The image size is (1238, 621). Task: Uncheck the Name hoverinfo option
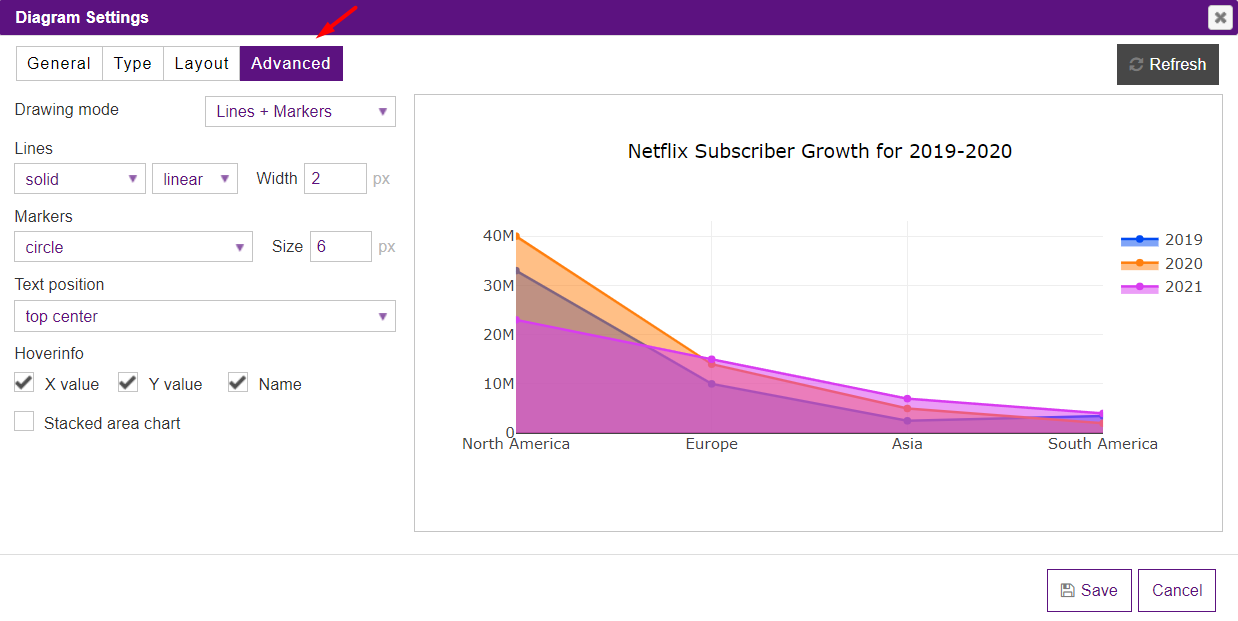click(x=237, y=382)
